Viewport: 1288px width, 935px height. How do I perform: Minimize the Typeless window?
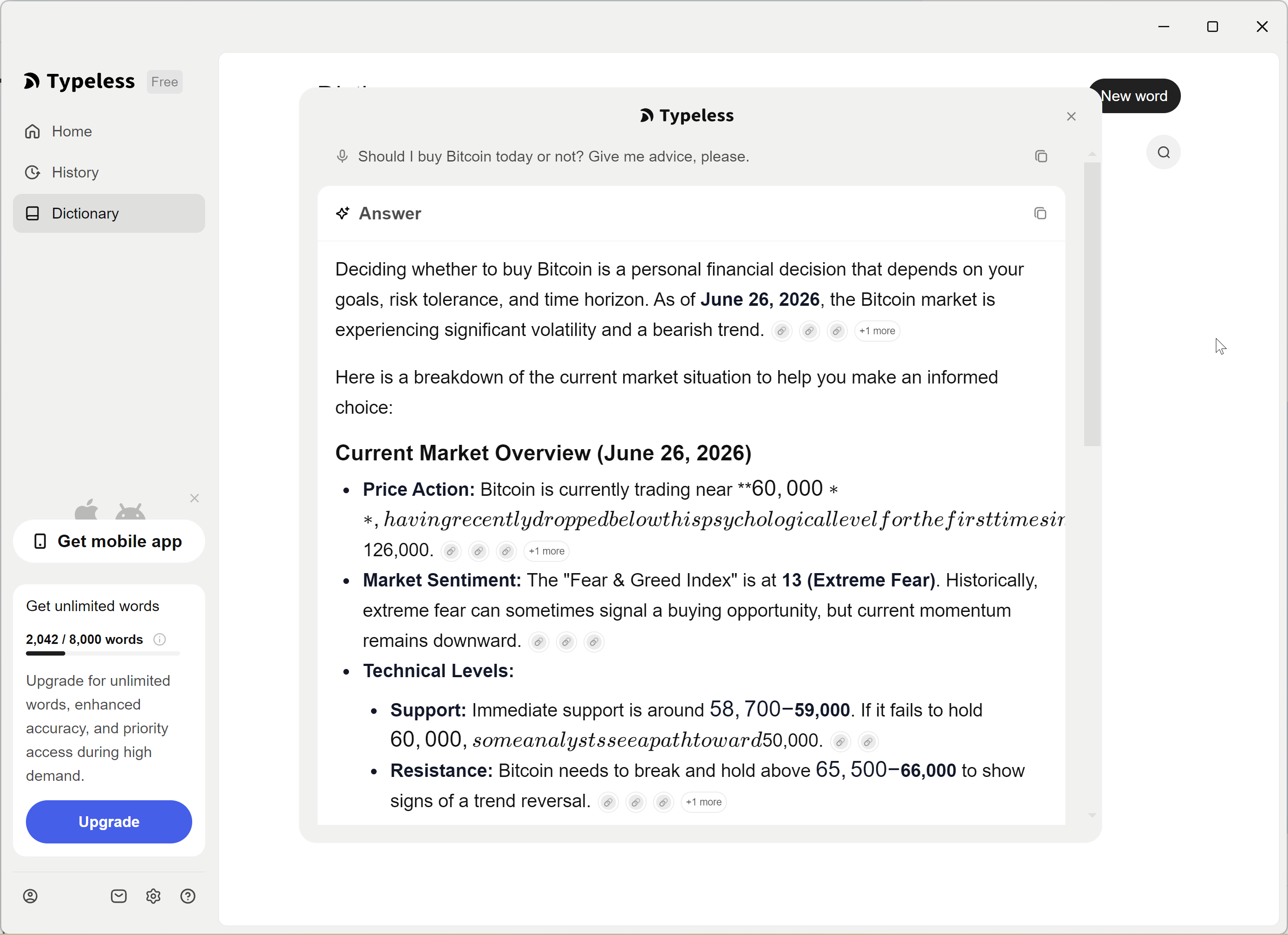(1164, 27)
